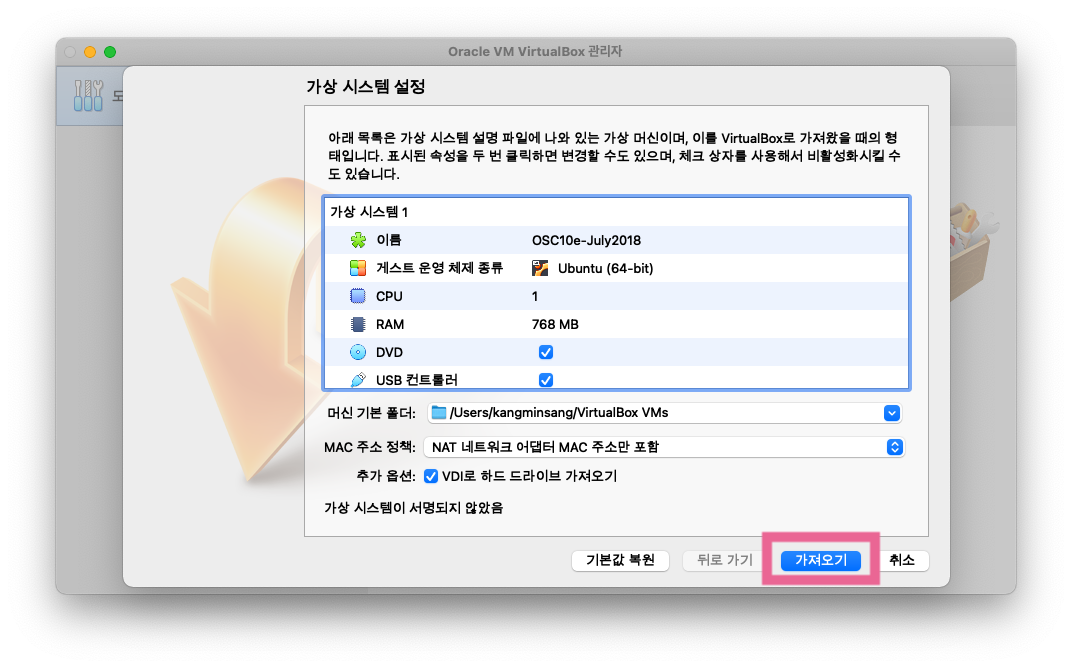Click the RAM module icon

358,324
